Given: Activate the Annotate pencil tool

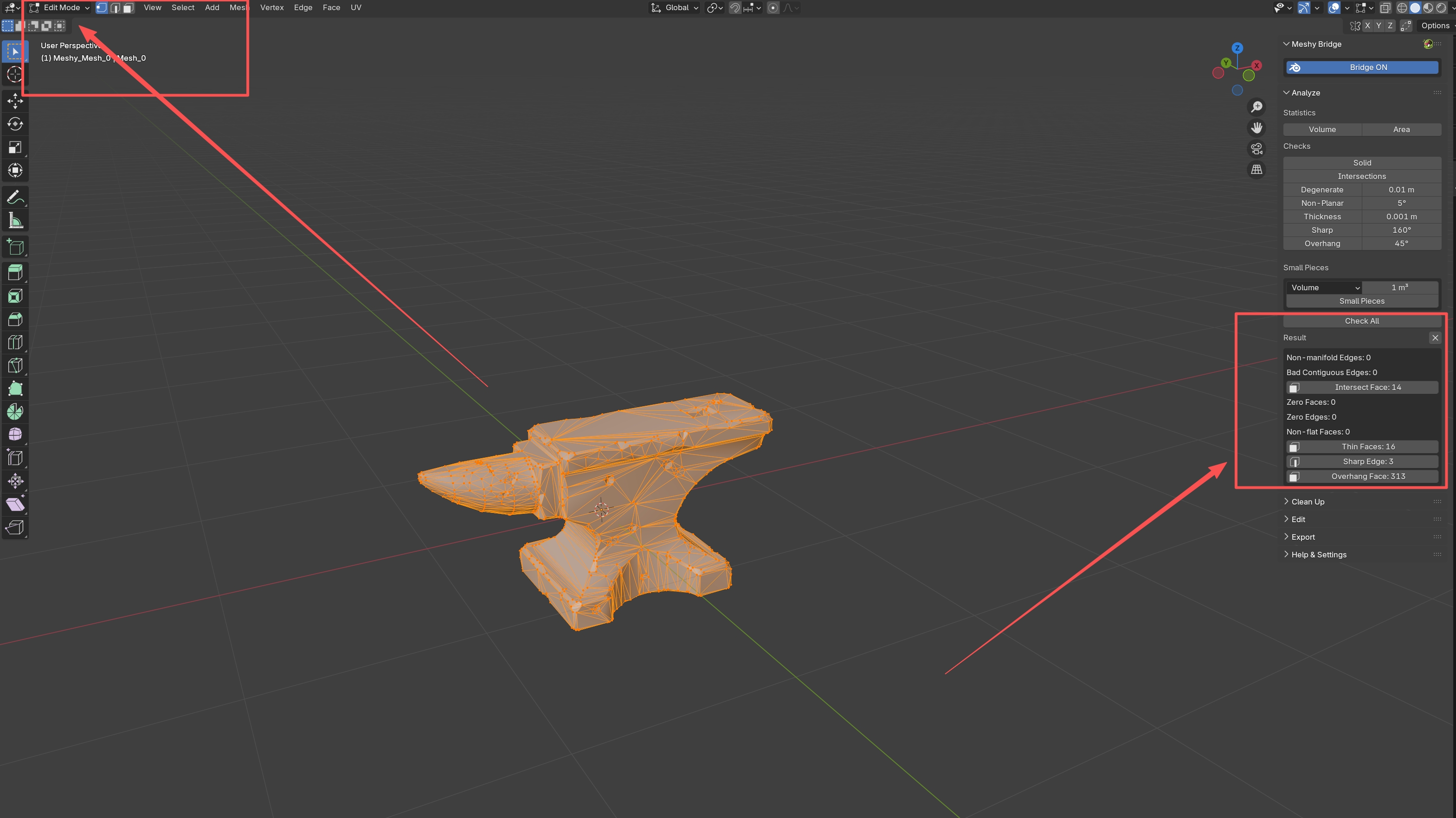Looking at the screenshot, I should (15, 197).
